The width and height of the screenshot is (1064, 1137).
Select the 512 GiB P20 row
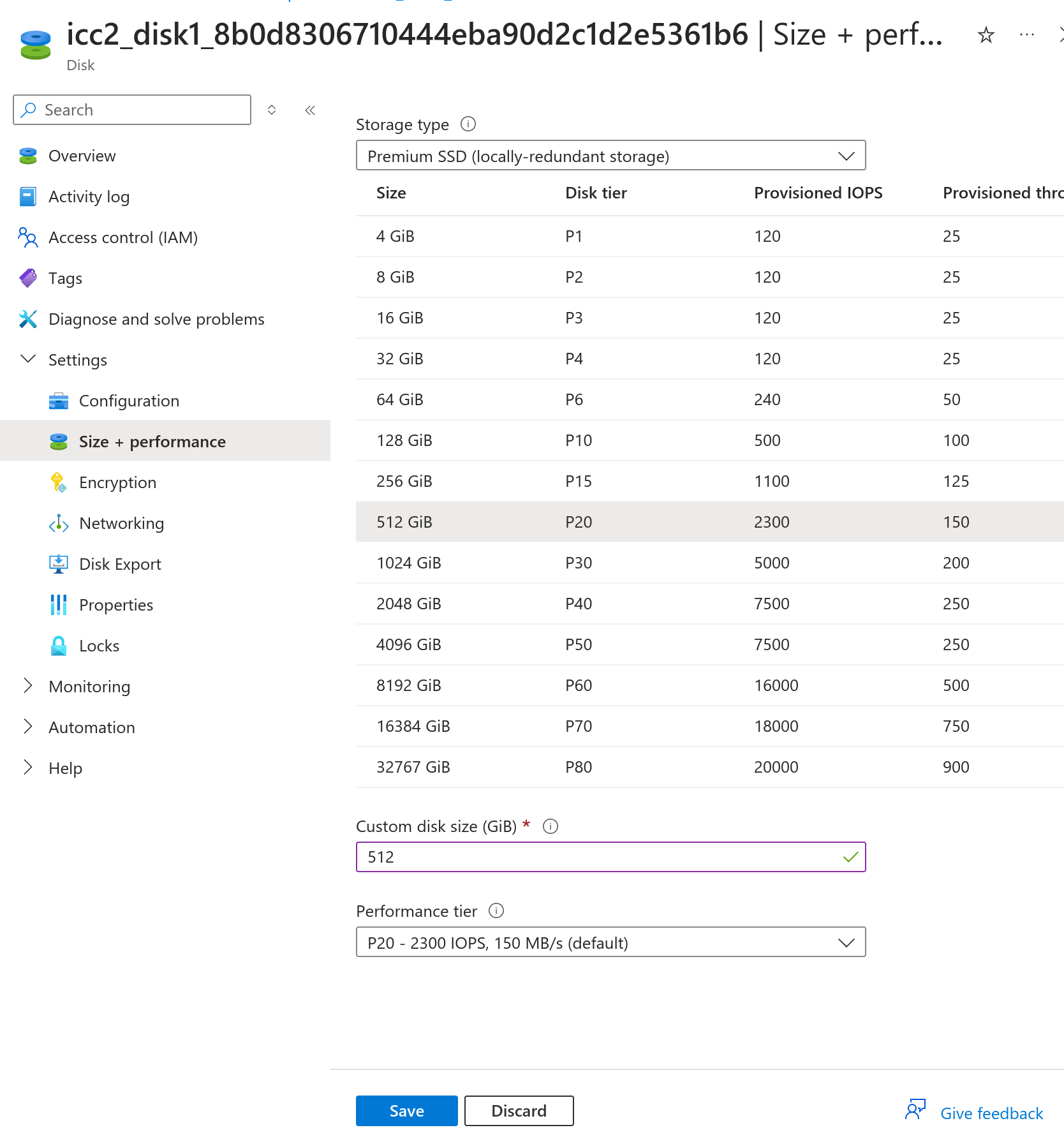[x=710, y=522]
